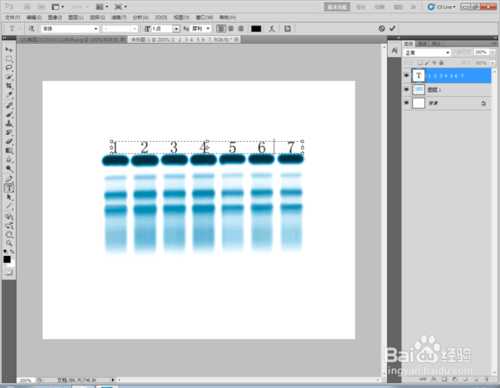500x388 pixels.
Task: Toggle lock transparent pixels in Layers panel
Action: 420,63
